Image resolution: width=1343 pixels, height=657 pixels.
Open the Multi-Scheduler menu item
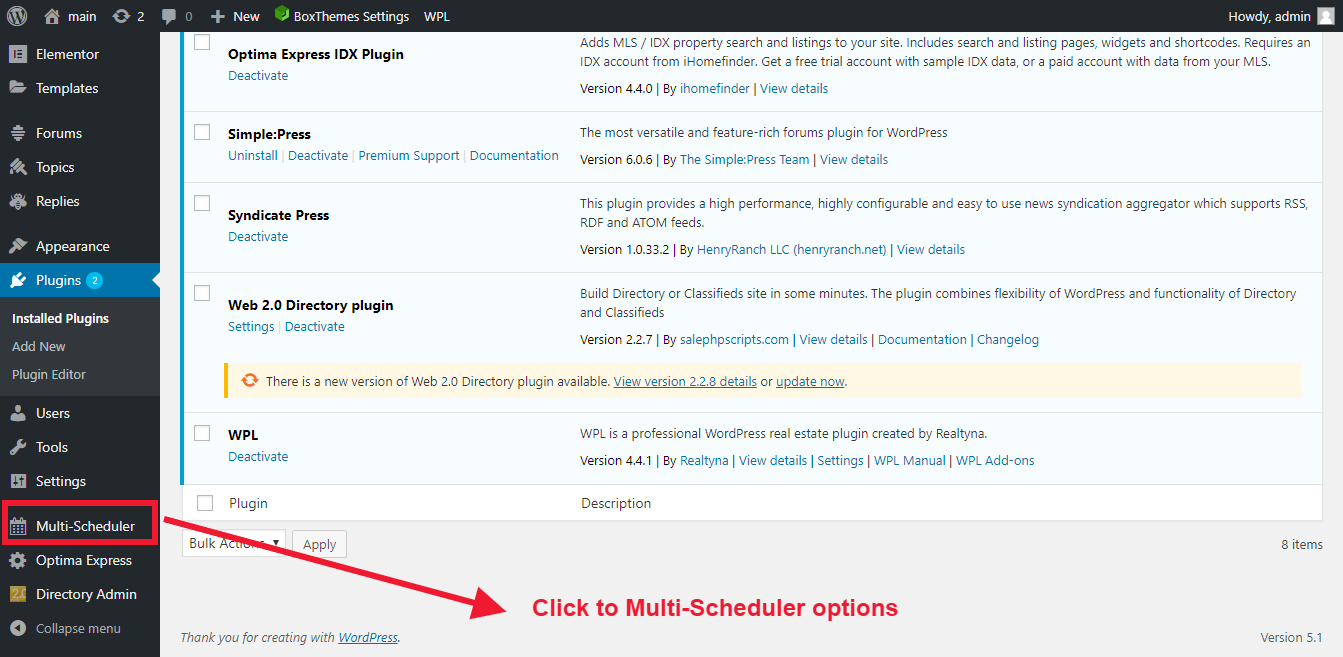[x=80, y=526]
